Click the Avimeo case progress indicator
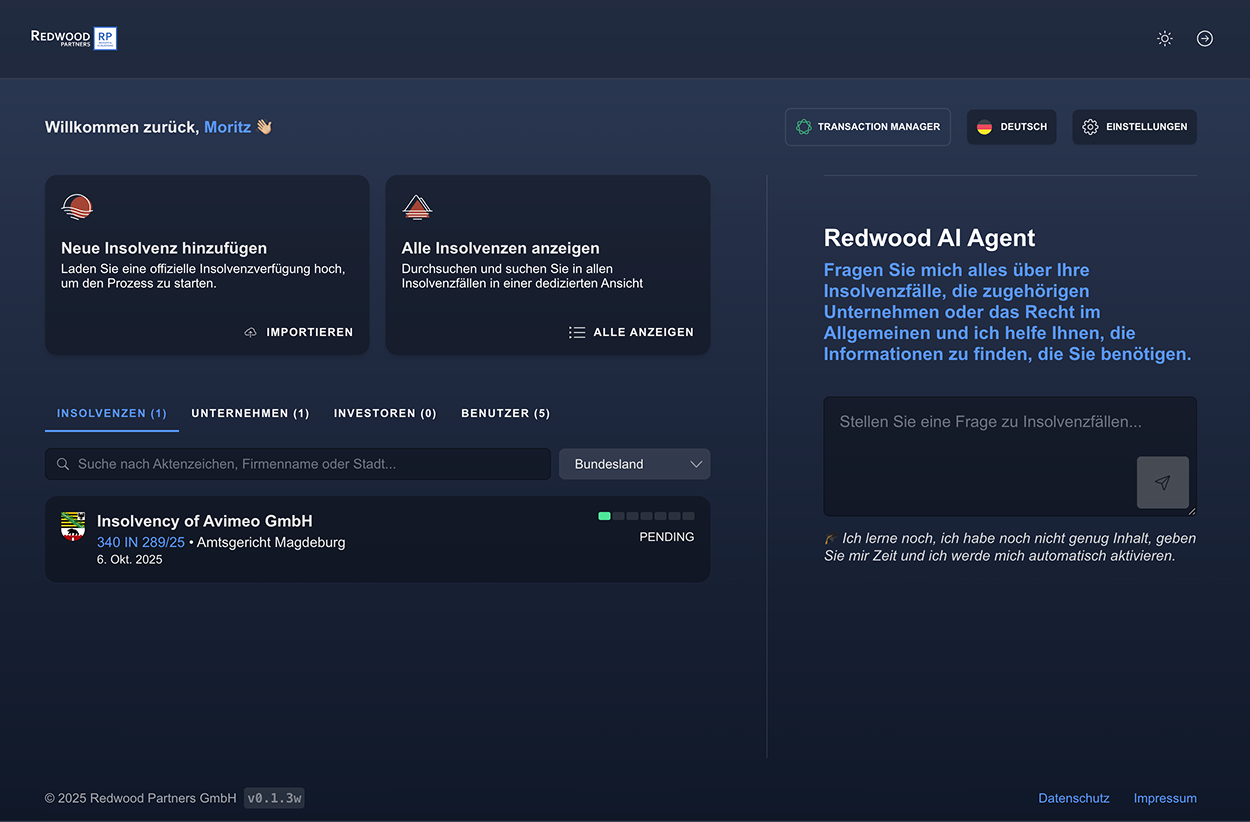The width and height of the screenshot is (1250, 822). click(646, 516)
